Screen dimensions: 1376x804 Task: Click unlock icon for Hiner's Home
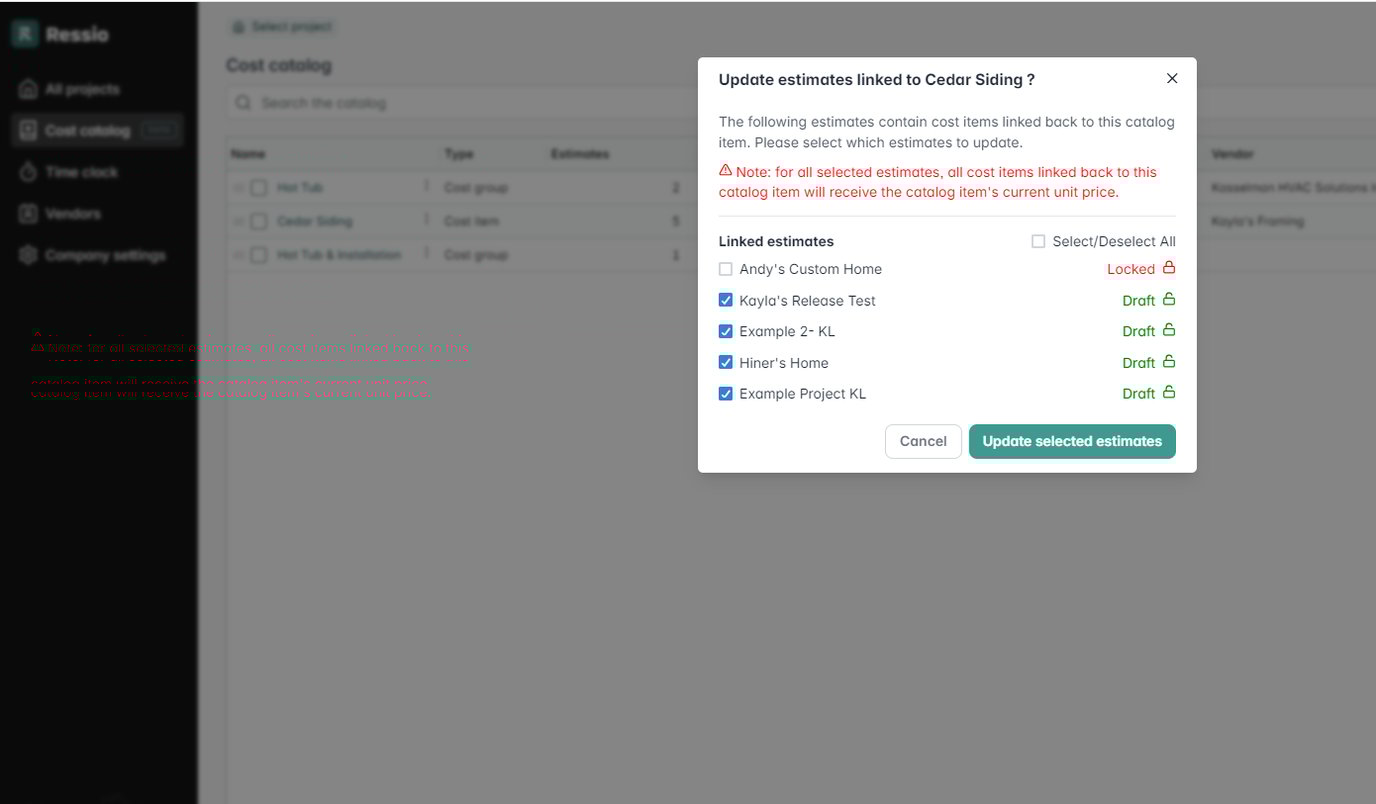(x=1168, y=362)
